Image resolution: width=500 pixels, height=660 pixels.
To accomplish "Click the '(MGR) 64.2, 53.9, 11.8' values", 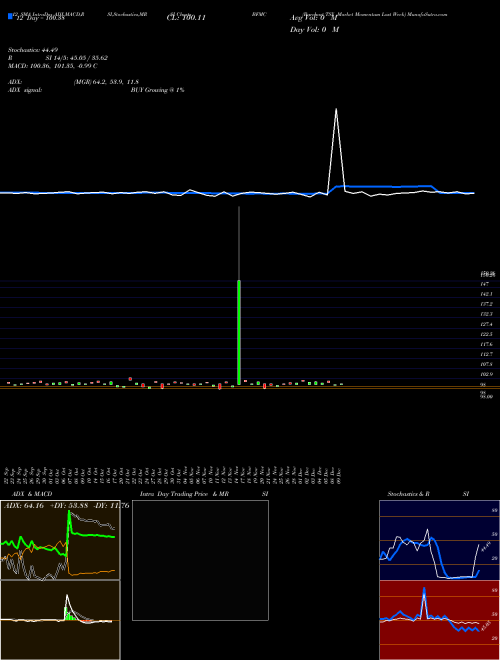I will tap(106, 82).
